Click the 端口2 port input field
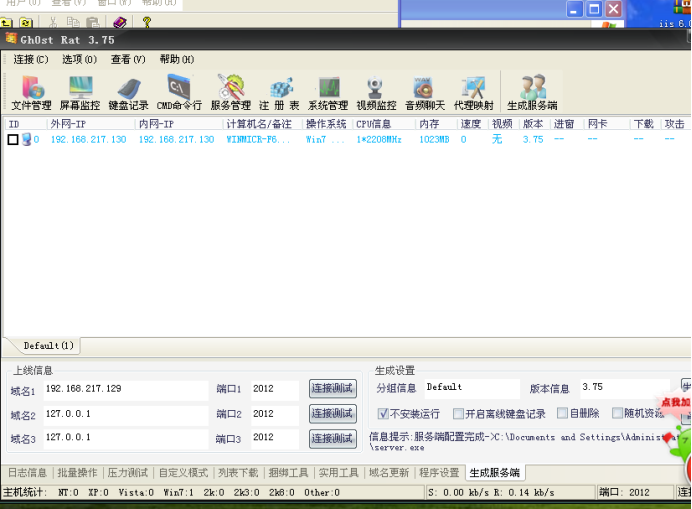 tap(275, 415)
